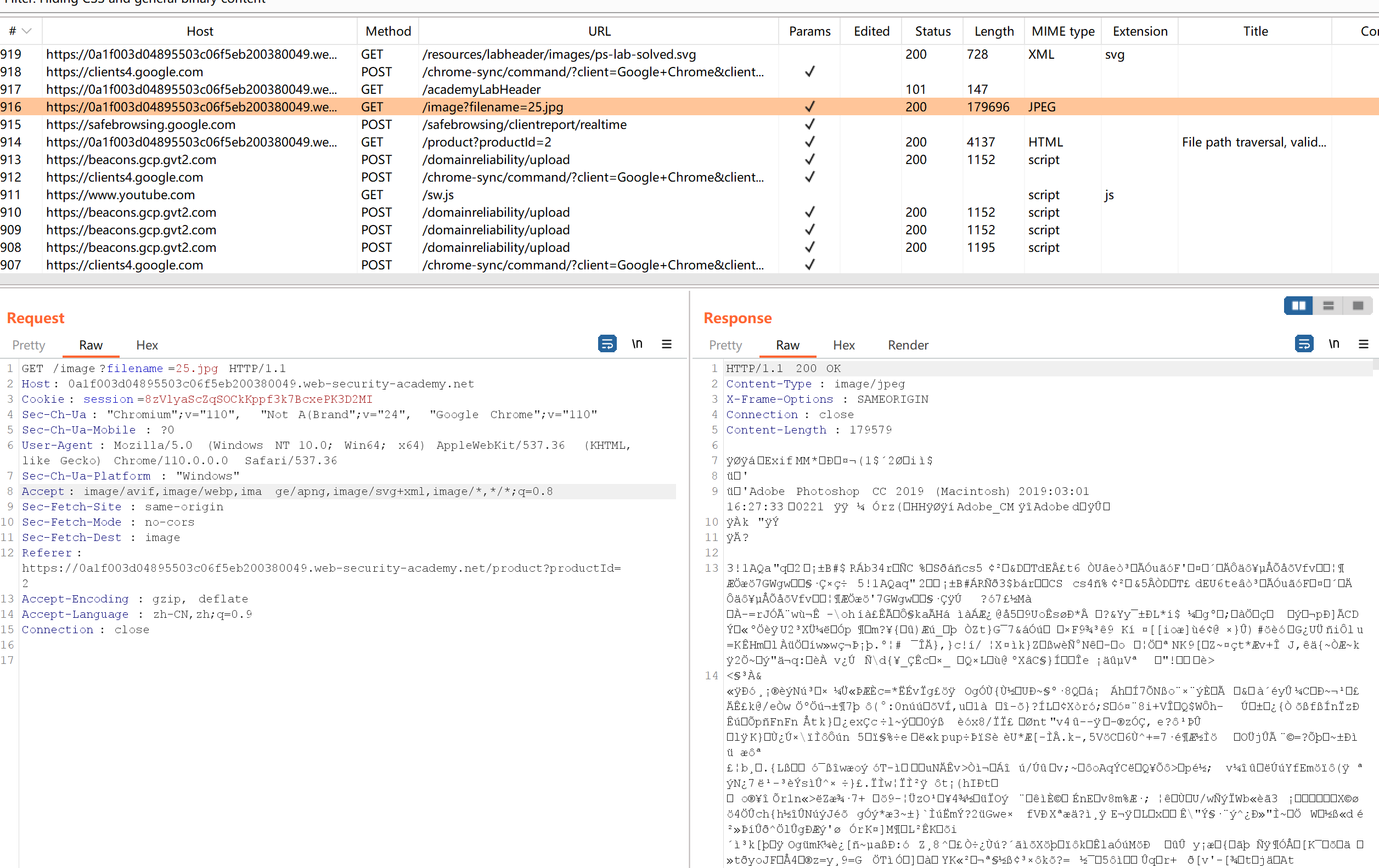This screenshot has height=868, width=1379.
Task: Click horizontal scrollbar below history table
Action: [687, 279]
